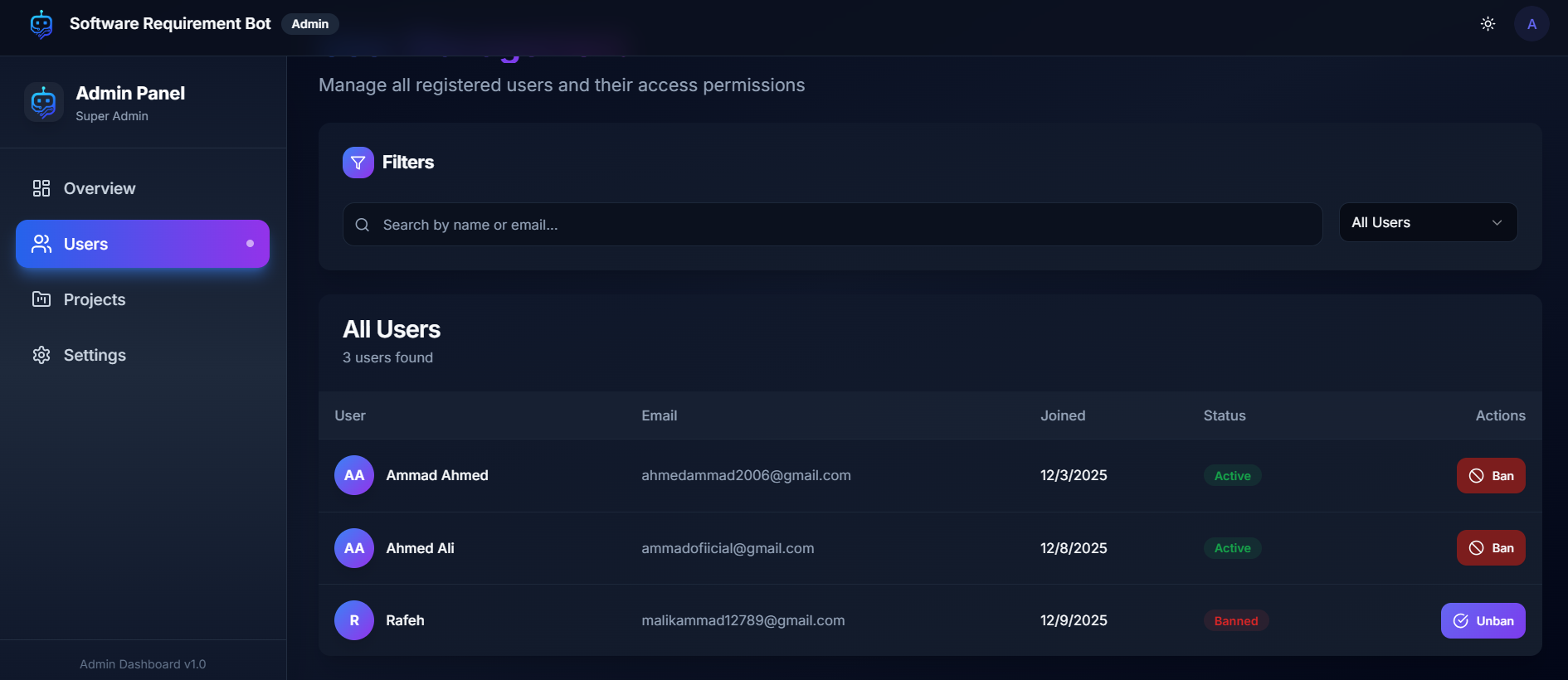Click the Admin Panel bot logo in sidebar
The width and height of the screenshot is (1568, 680).
click(x=44, y=102)
